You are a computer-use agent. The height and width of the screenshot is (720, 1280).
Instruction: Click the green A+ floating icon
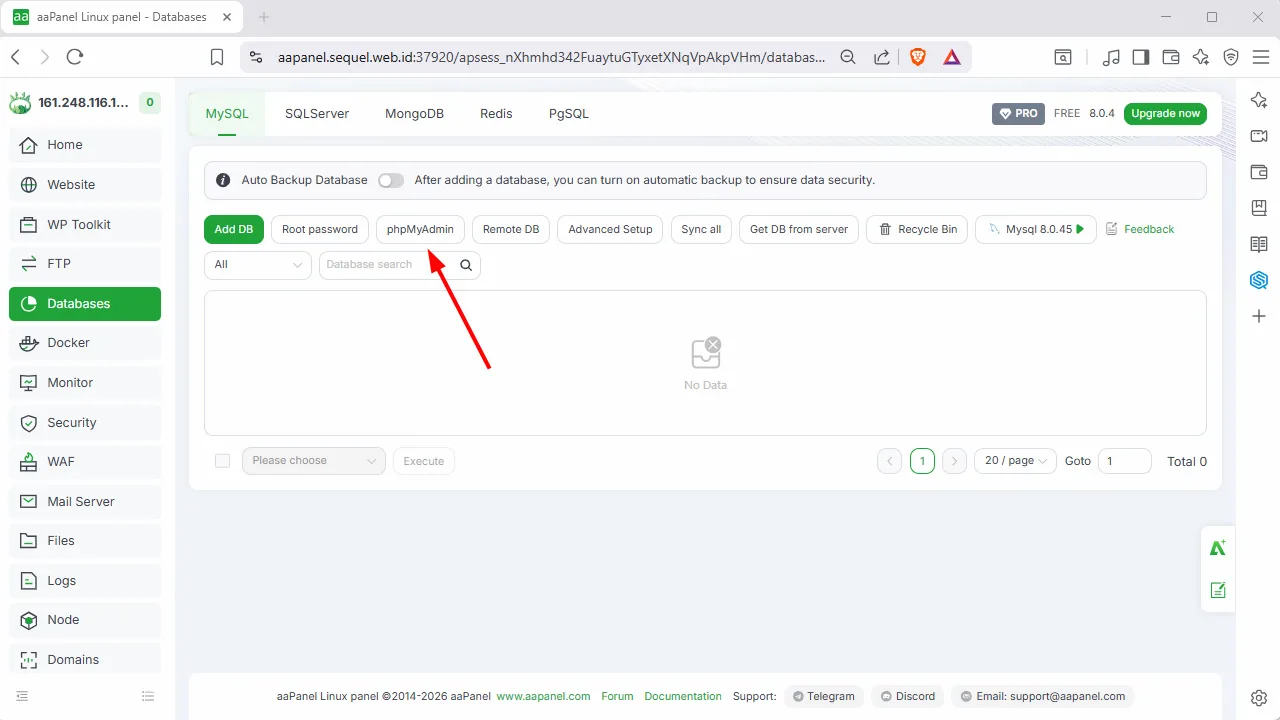(x=1218, y=548)
